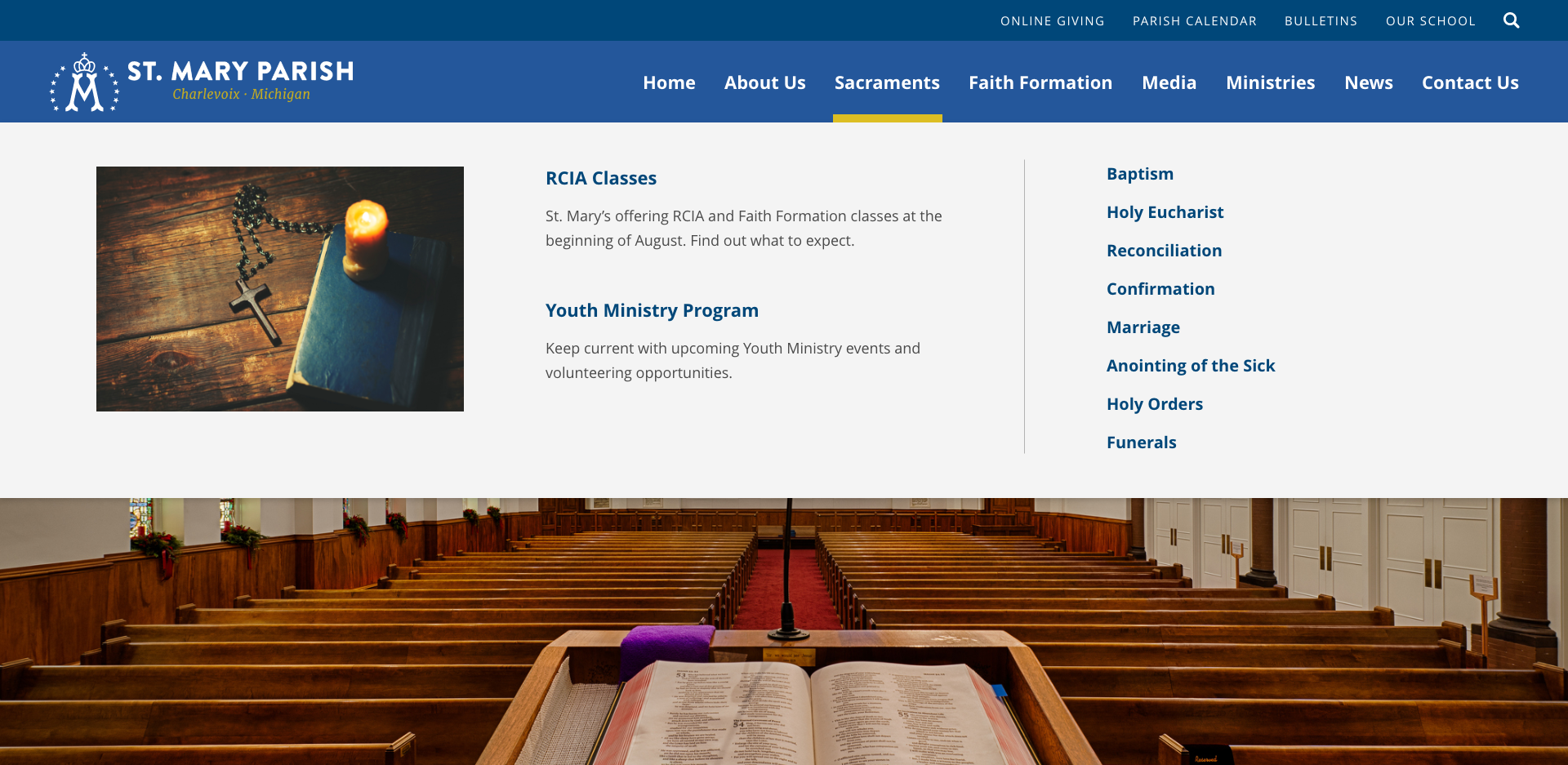Image resolution: width=1568 pixels, height=765 pixels.
Task: Click the St. Mary Parish logo
Action: pos(202,82)
